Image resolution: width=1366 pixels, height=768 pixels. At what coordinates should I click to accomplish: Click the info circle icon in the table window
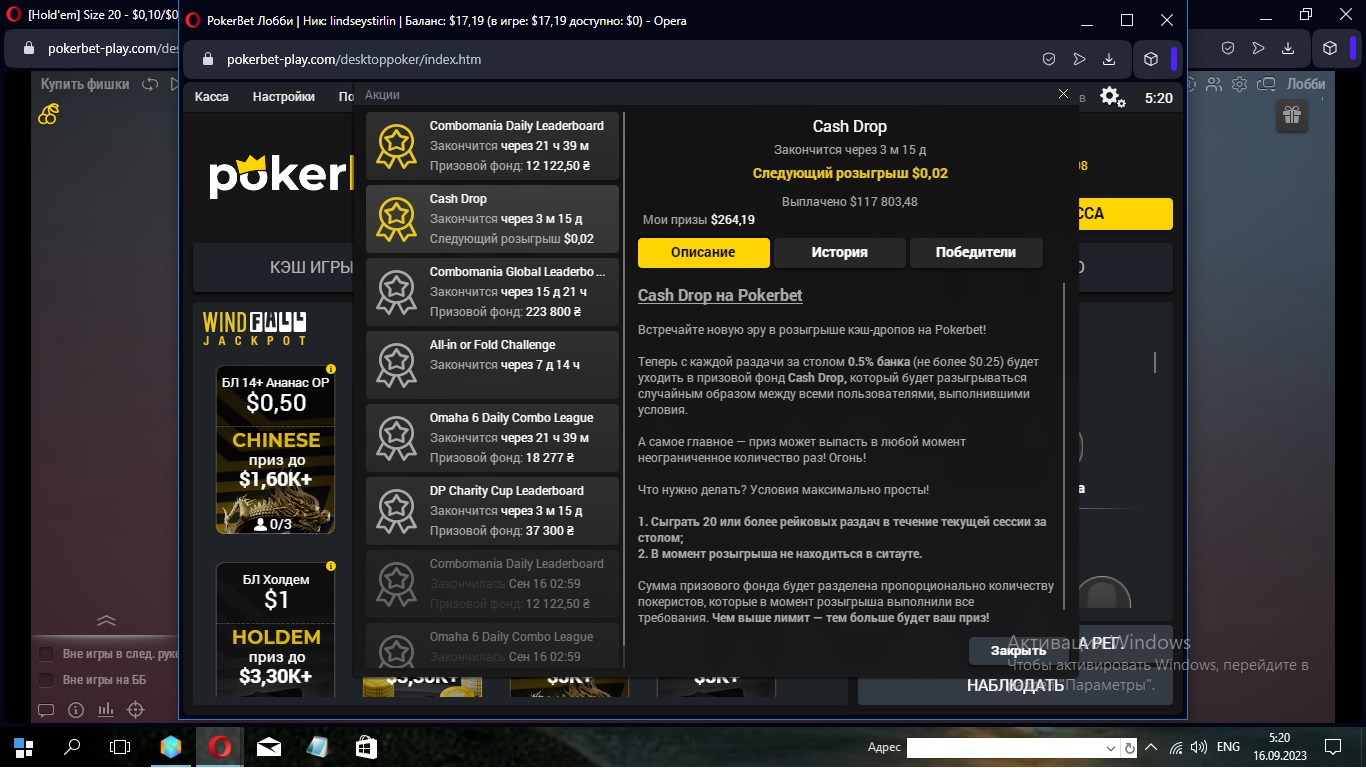[76, 710]
